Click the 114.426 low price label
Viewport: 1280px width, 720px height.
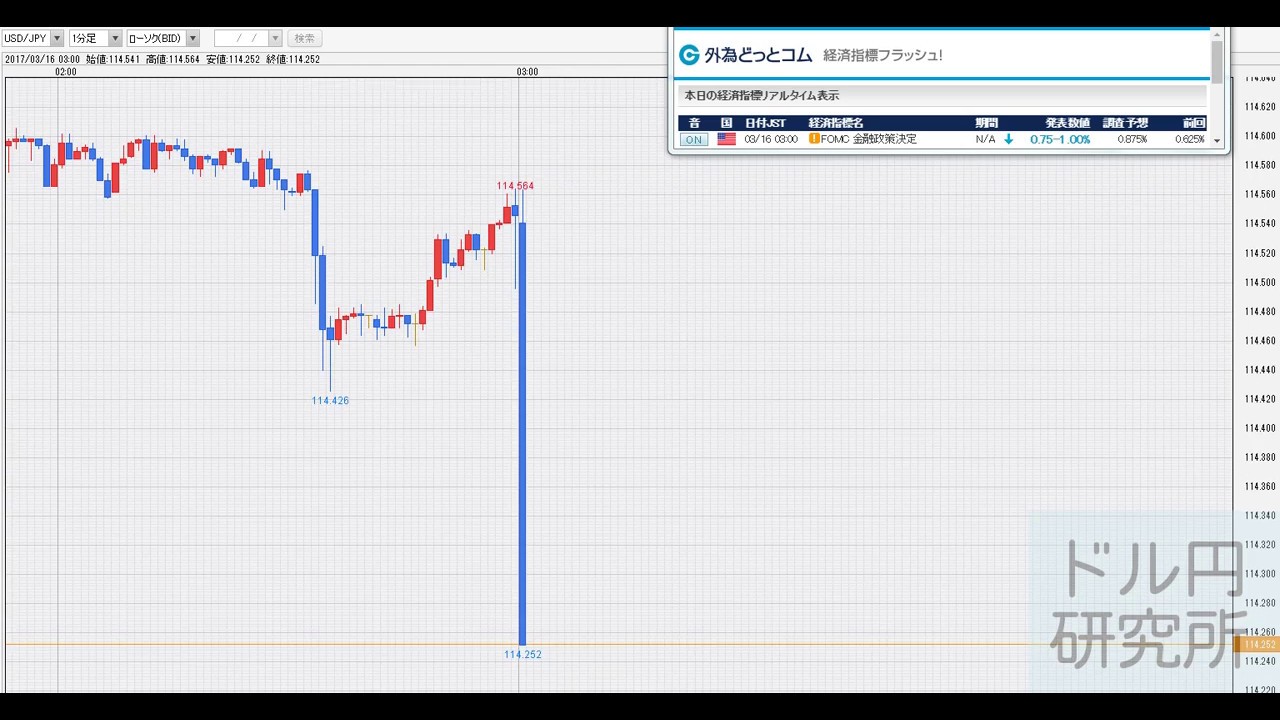(x=330, y=400)
